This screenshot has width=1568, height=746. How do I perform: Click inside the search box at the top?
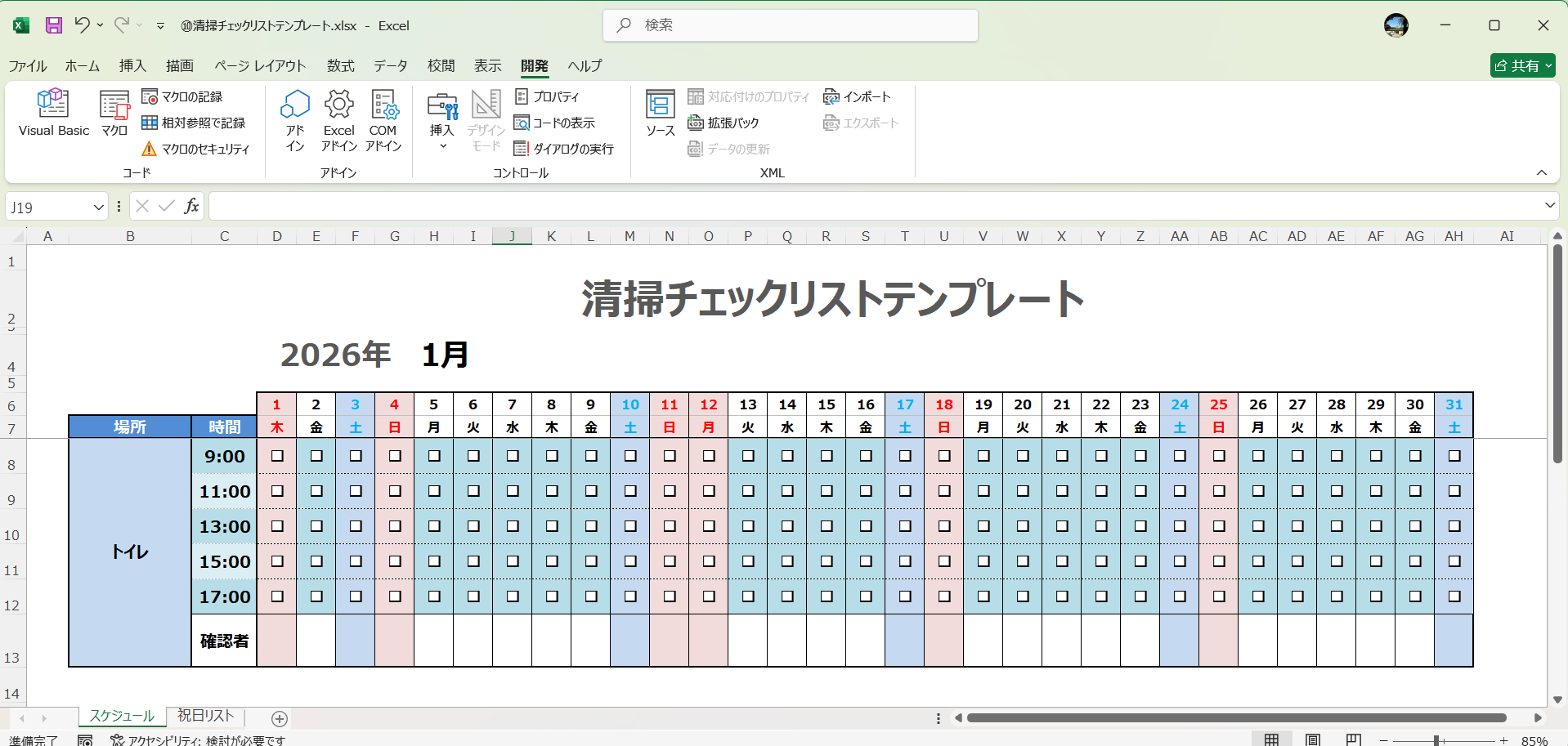[790, 25]
